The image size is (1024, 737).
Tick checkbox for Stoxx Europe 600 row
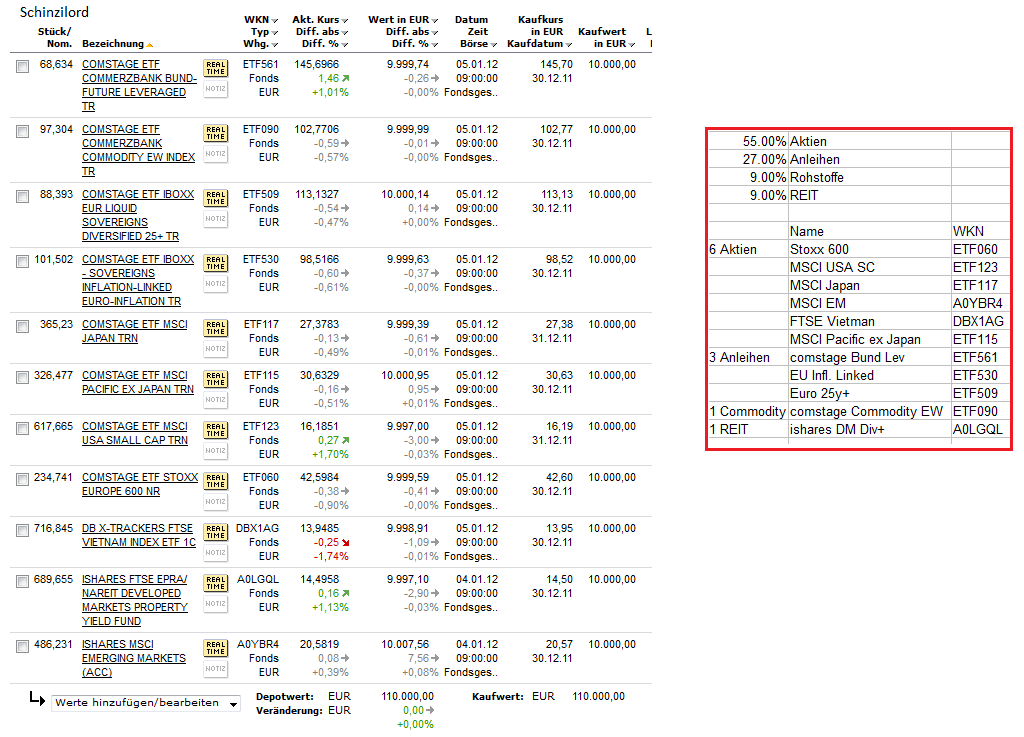(23, 479)
